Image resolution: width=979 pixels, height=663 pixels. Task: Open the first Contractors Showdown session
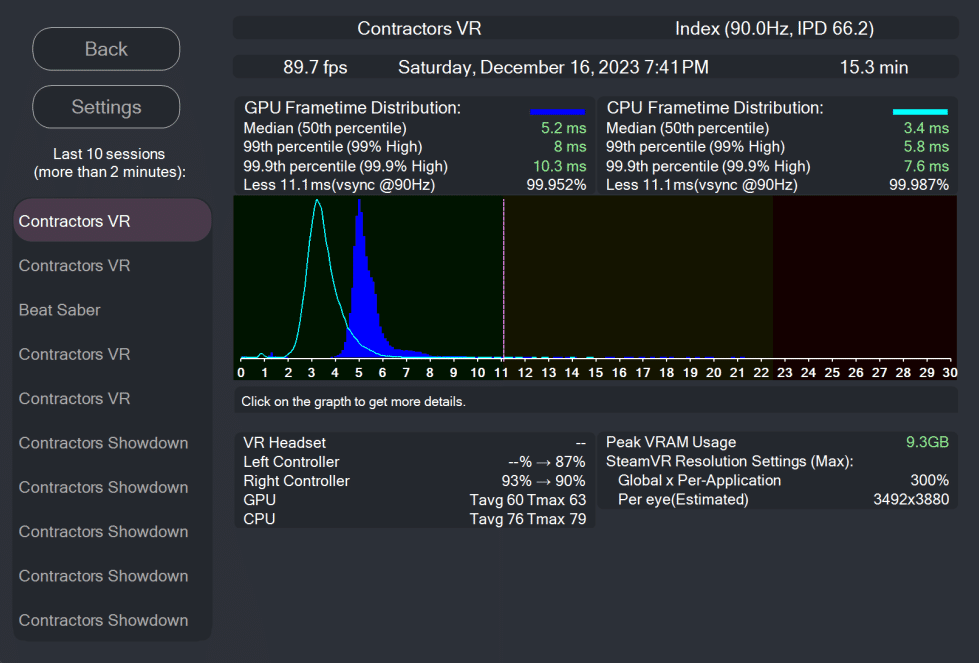coord(112,443)
